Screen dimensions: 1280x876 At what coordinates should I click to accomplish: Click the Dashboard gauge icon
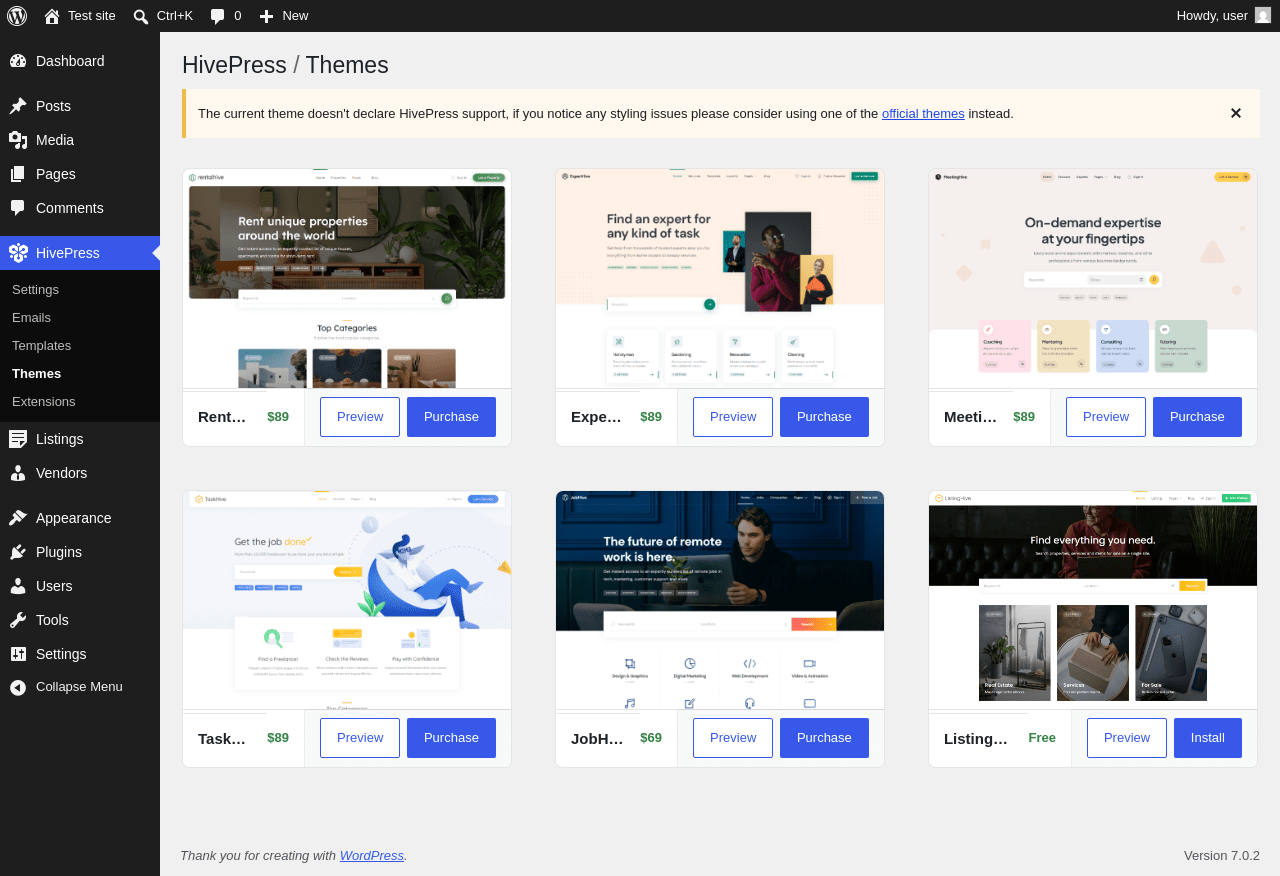click(x=18, y=61)
